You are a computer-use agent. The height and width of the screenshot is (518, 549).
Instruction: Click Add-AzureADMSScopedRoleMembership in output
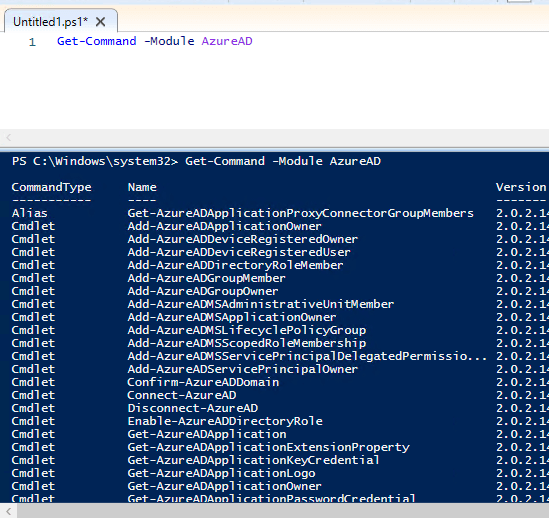pos(246,343)
